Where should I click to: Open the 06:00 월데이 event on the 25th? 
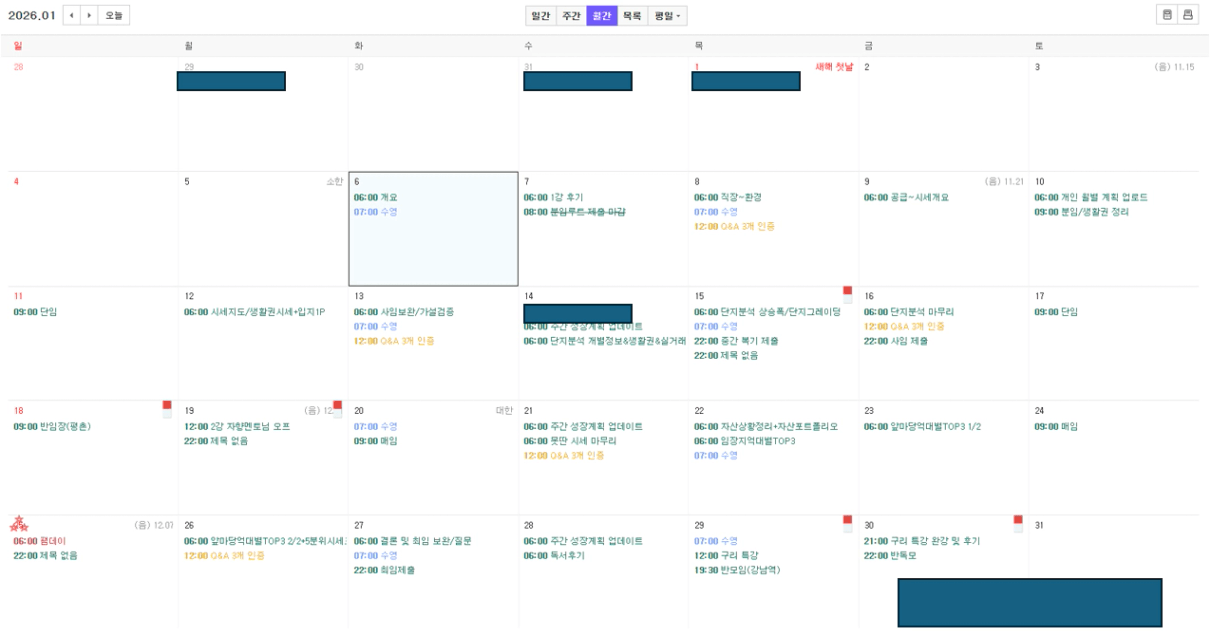point(39,541)
